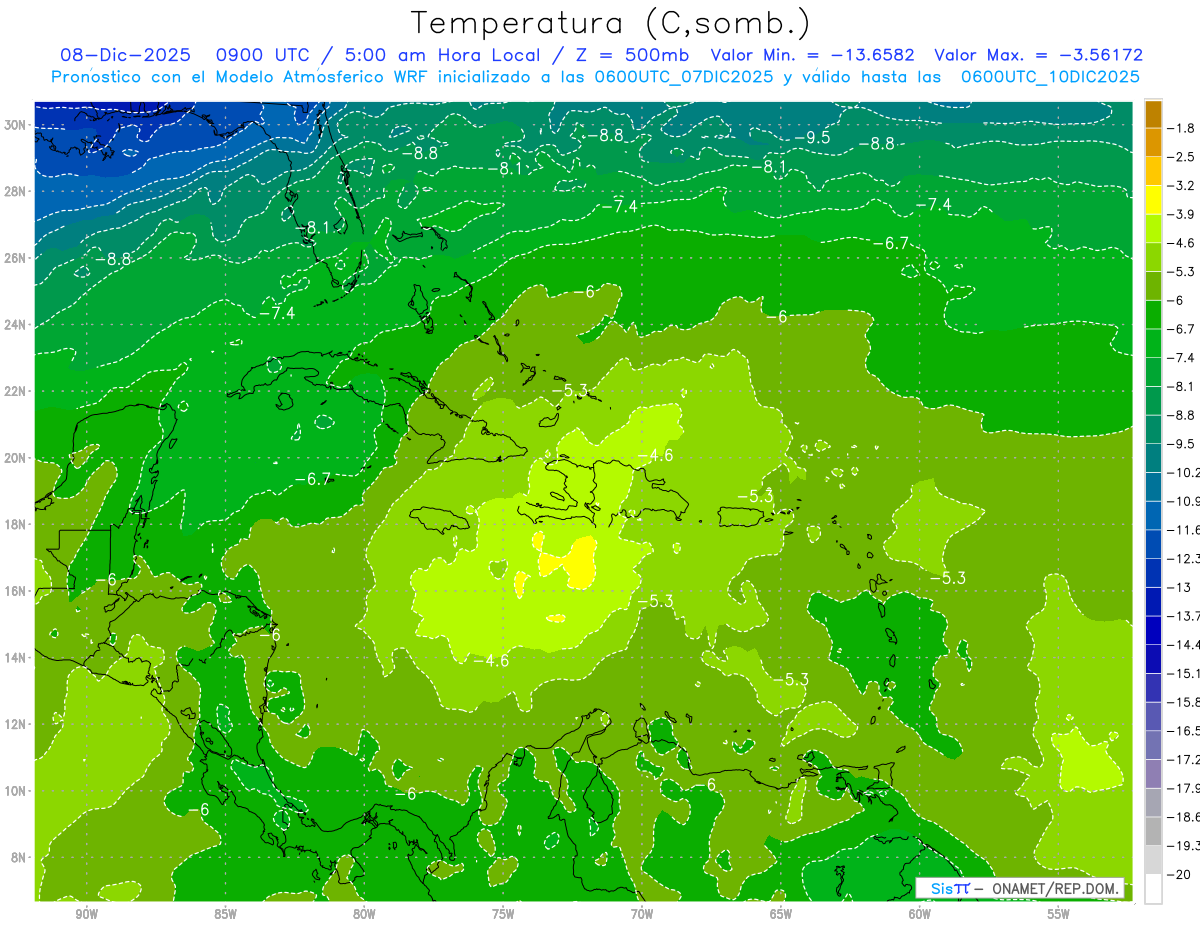Click the 75W longitude axis label
The height and width of the screenshot is (927, 1200).
click(x=503, y=914)
